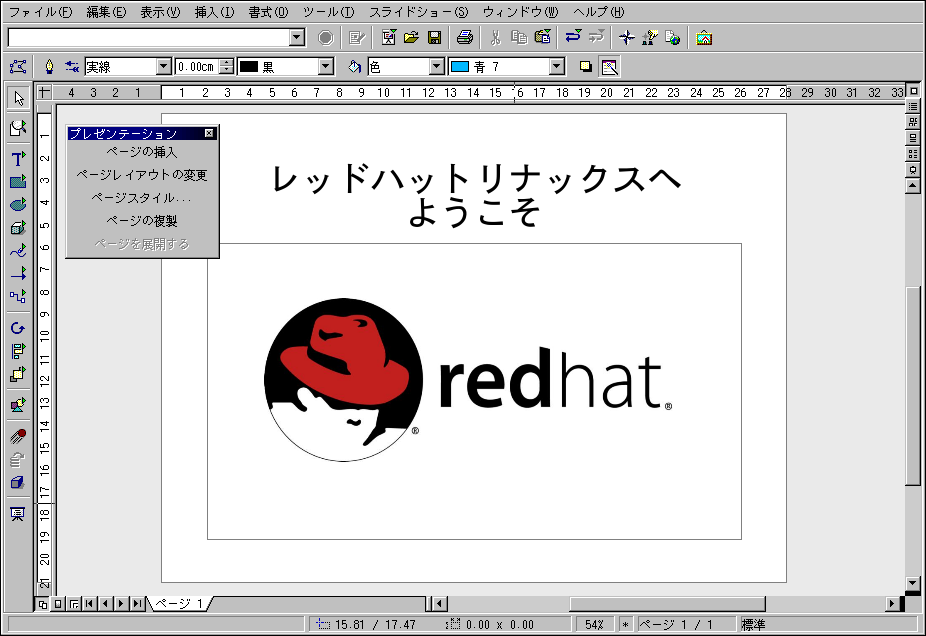Open the fill type 色 dropdown
The width and height of the screenshot is (926, 636).
(436, 67)
